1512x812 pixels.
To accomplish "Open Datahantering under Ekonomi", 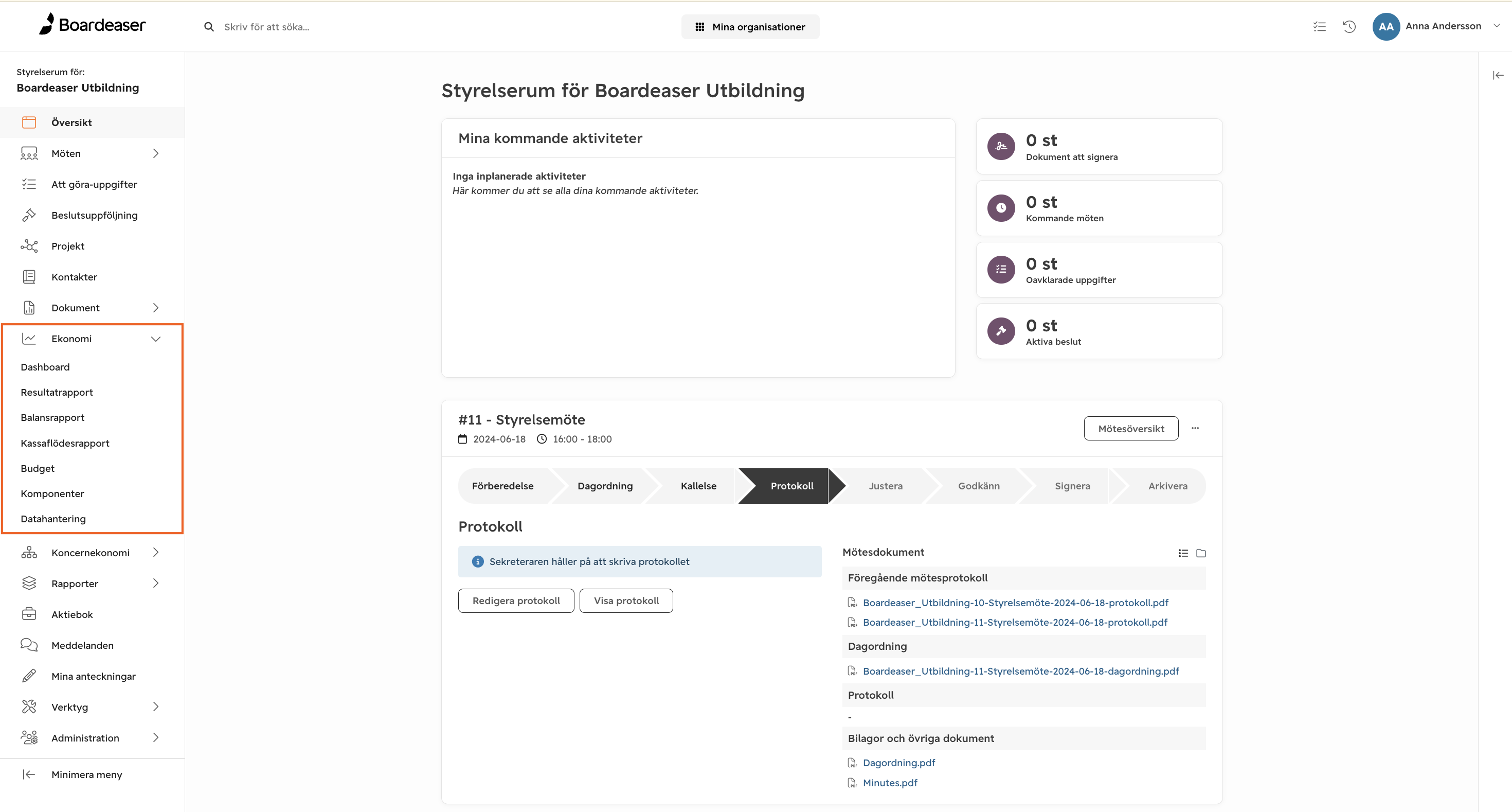I will (53, 519).
